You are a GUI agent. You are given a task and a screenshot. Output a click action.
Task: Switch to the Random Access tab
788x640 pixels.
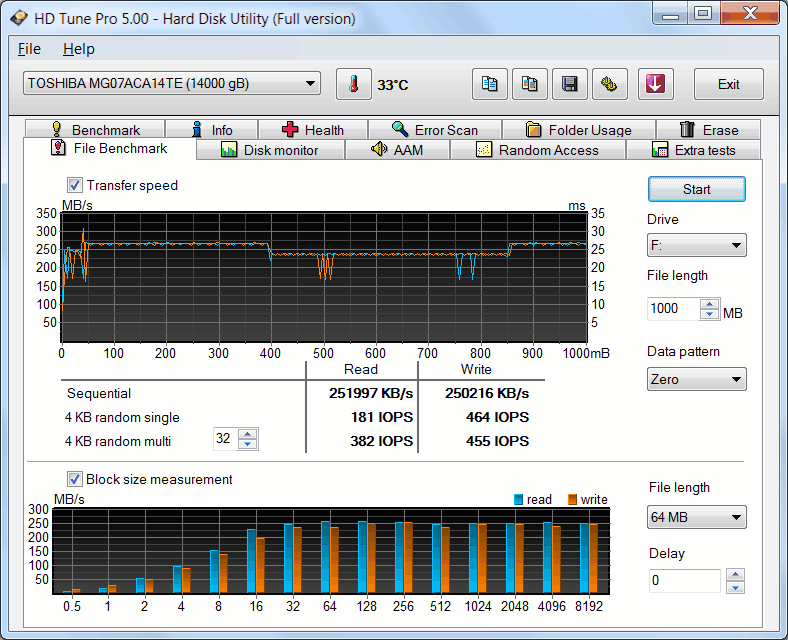[537, 150]
